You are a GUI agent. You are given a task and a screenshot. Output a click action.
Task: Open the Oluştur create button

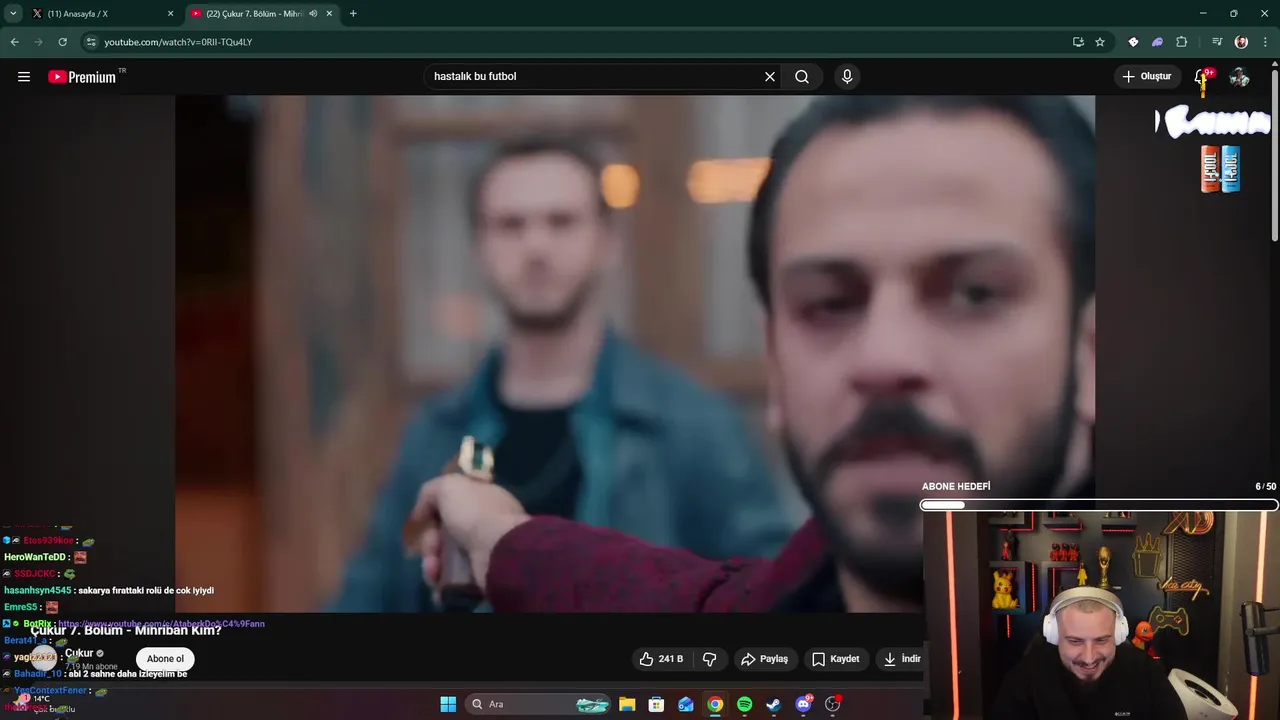[x=1147, y=76]
